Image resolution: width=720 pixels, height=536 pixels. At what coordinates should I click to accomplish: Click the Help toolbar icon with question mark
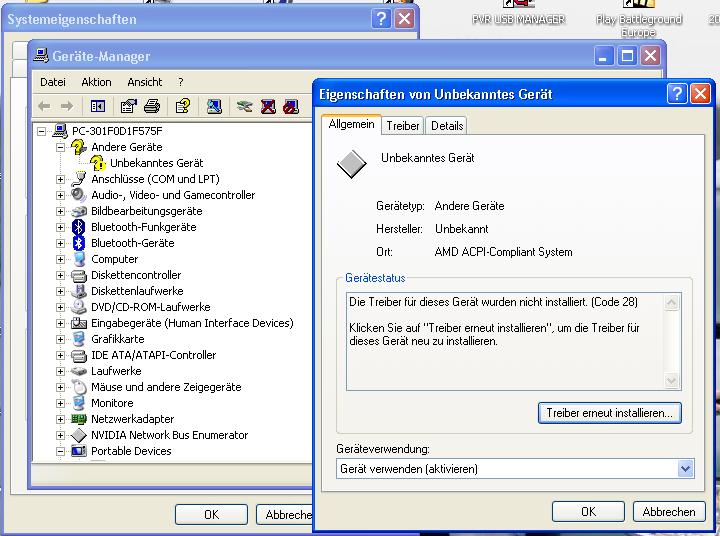[182, 106]
